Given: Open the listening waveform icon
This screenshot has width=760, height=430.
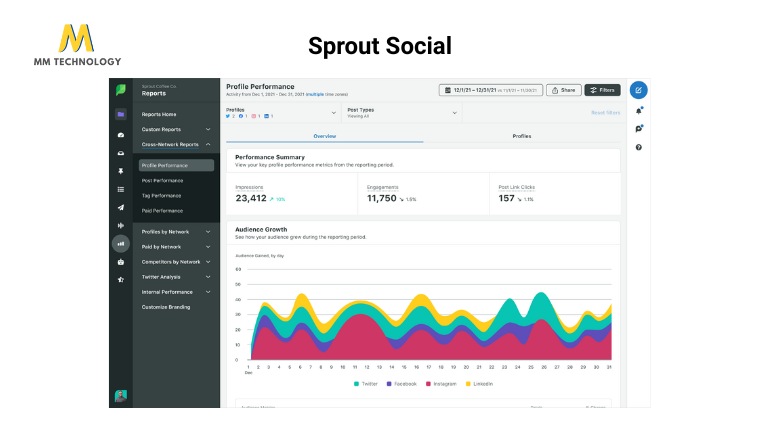Looking at the screenshot, I should point(121,225).
